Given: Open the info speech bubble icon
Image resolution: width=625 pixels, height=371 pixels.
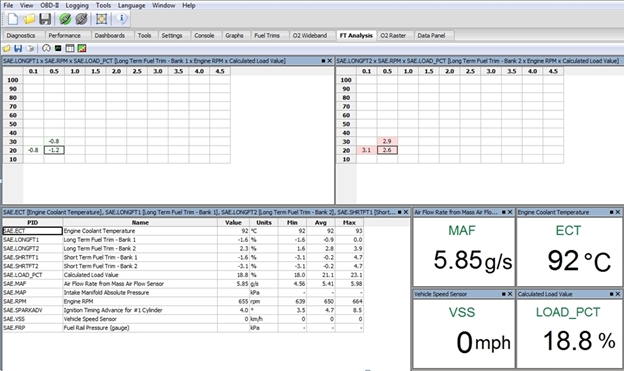Looking at the screenshot, I should tap(122, 19).
